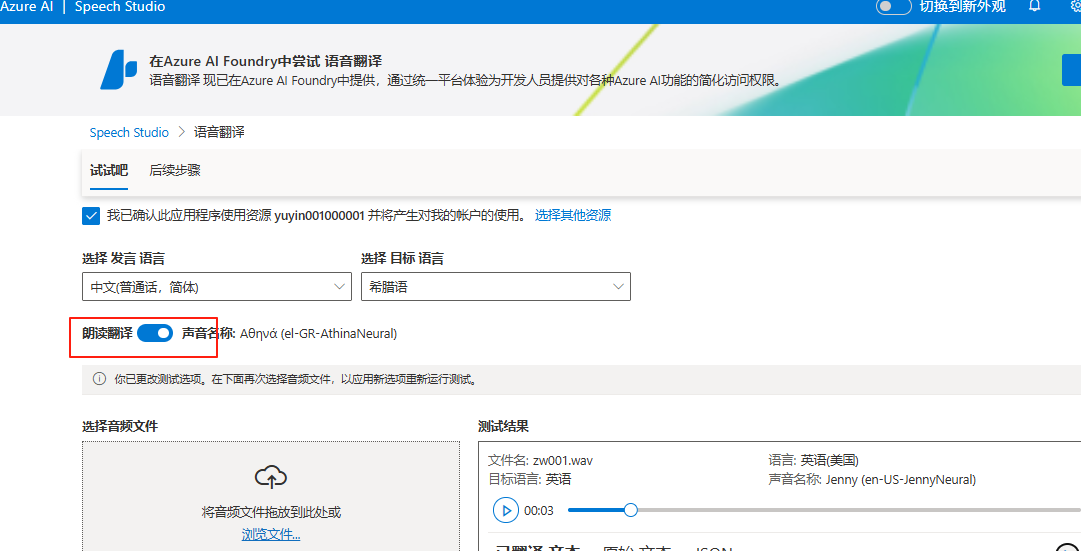The height and width of the screenshot is (551, 1081).
Task: Uncheck the resource usage confirmation checkbox
Action: pos(90,216)
